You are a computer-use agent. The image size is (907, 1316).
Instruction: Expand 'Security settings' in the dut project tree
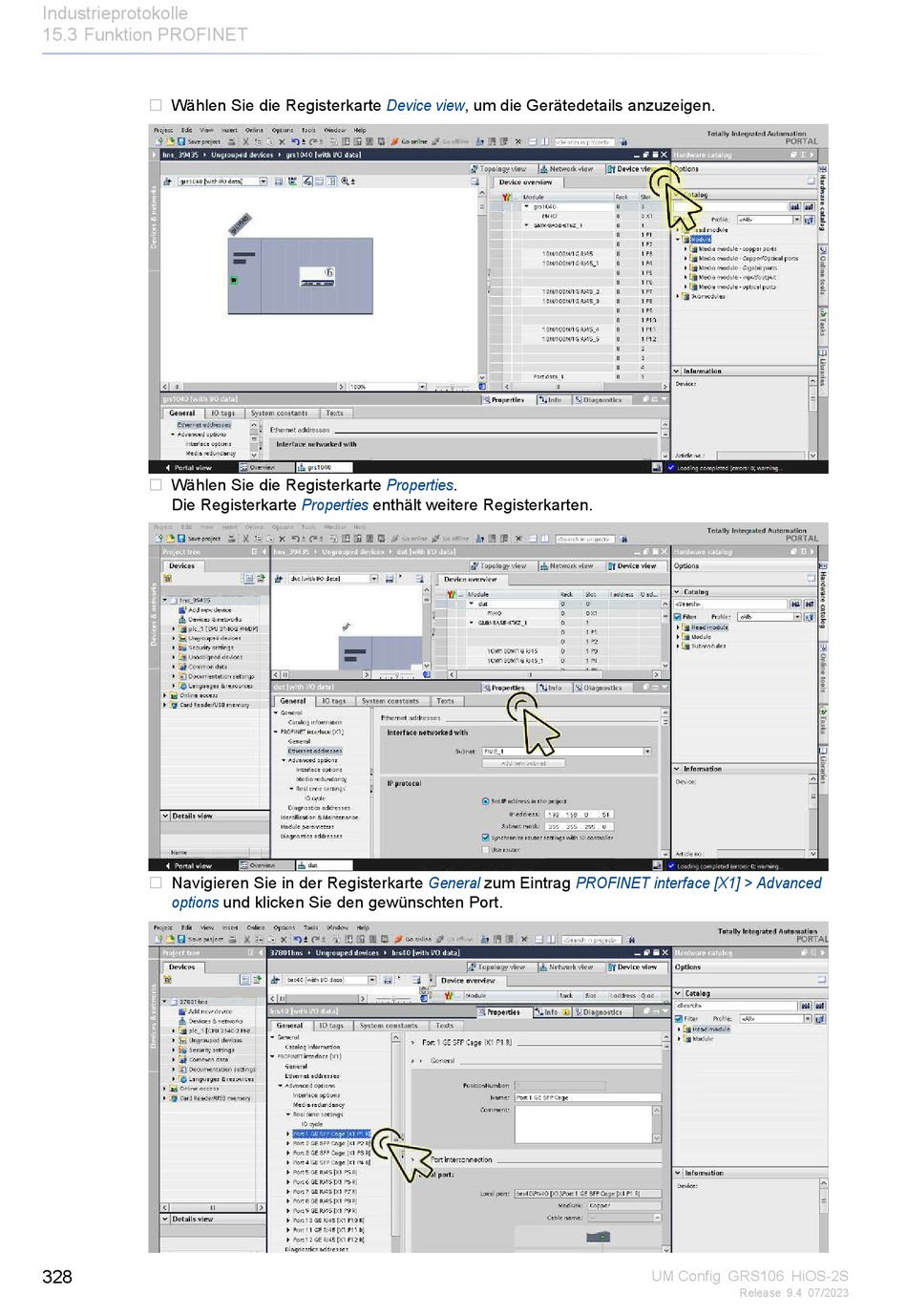[x=174, y=647]
